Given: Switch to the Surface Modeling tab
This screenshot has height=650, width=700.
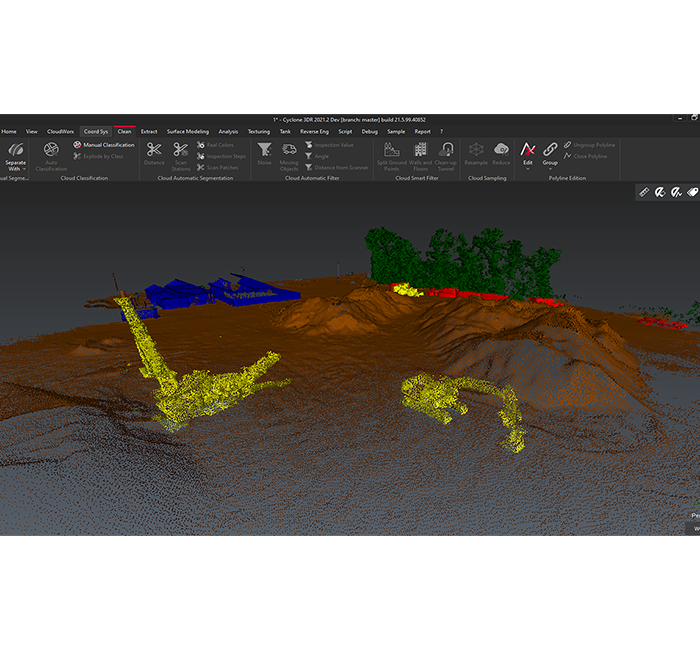Looking at the screenshot, I should 188,131.
